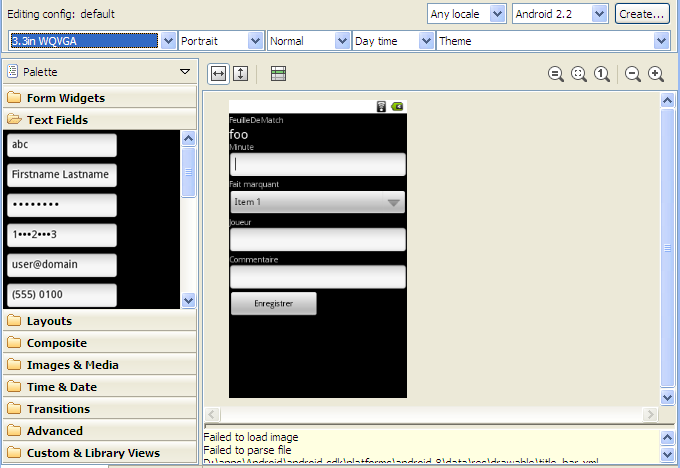This screenshot has width=680, height=468.
Task: Expand the Transitions palette category
Action: coord(100,409)
